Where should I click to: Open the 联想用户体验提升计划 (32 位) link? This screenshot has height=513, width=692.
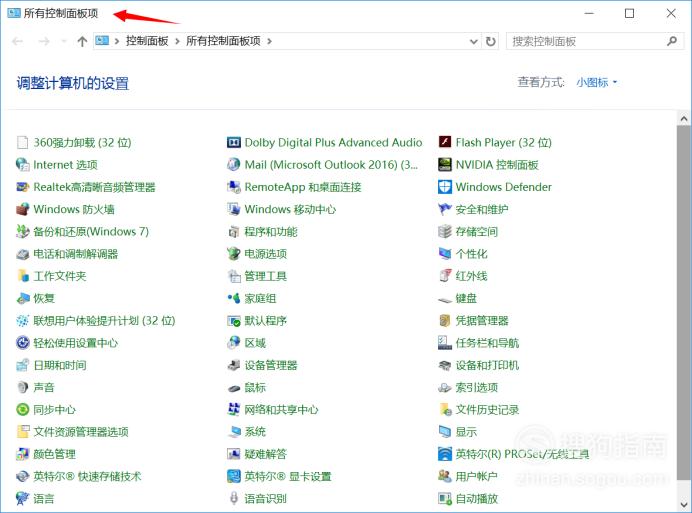tap(104, 321)
